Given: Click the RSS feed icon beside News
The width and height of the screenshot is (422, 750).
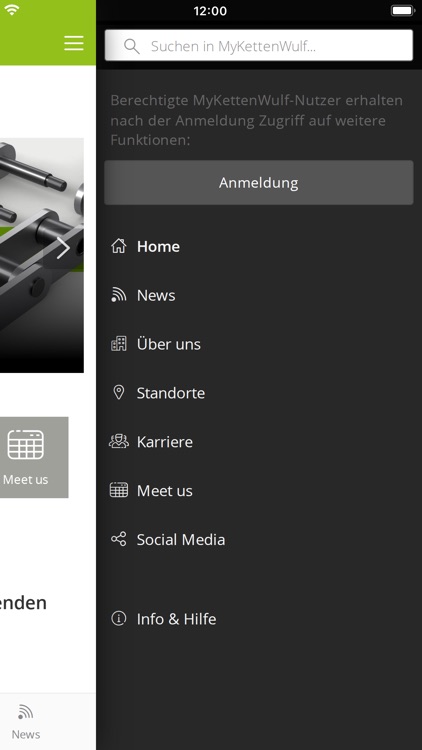Looking at the screenshot, I should [x=119, y=295].
